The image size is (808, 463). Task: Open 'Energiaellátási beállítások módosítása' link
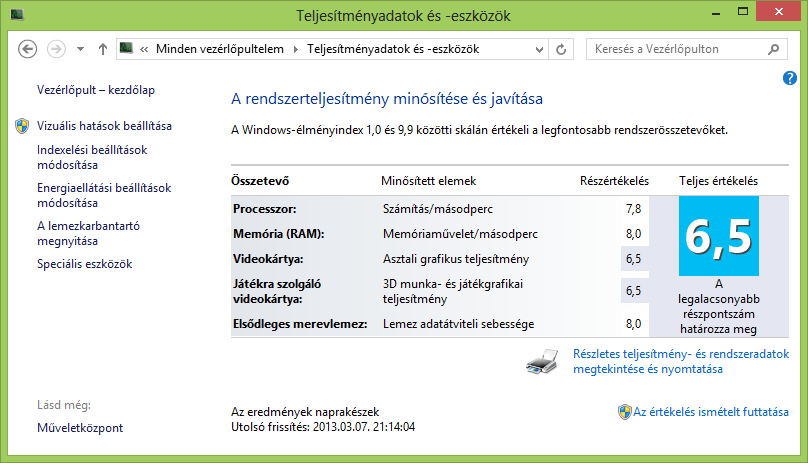(104, 195)
